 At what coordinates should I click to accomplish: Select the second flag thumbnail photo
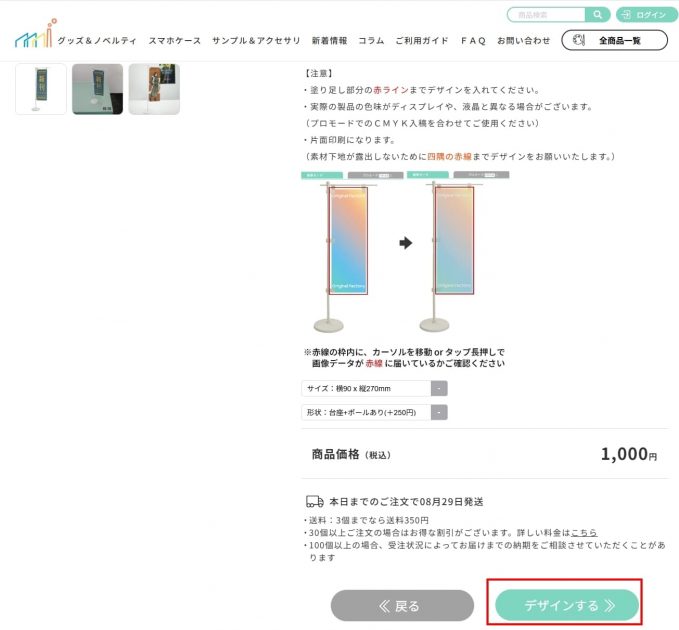pos(97,89)
